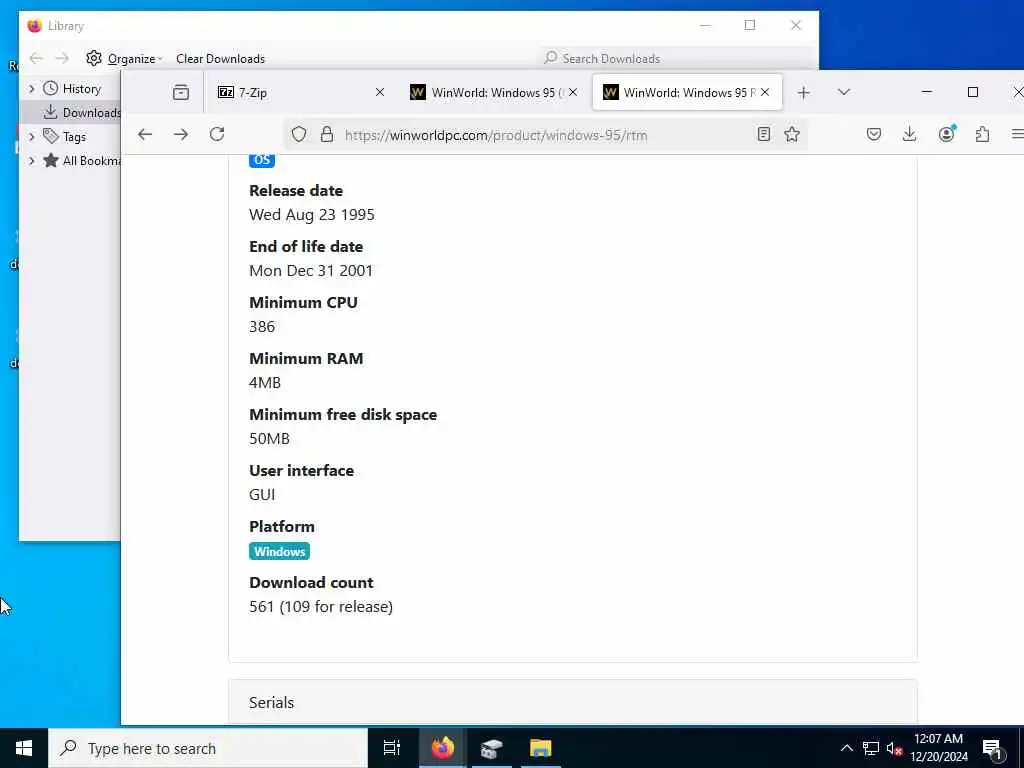Open Firefox View icon in tab bar

point(181,93)
